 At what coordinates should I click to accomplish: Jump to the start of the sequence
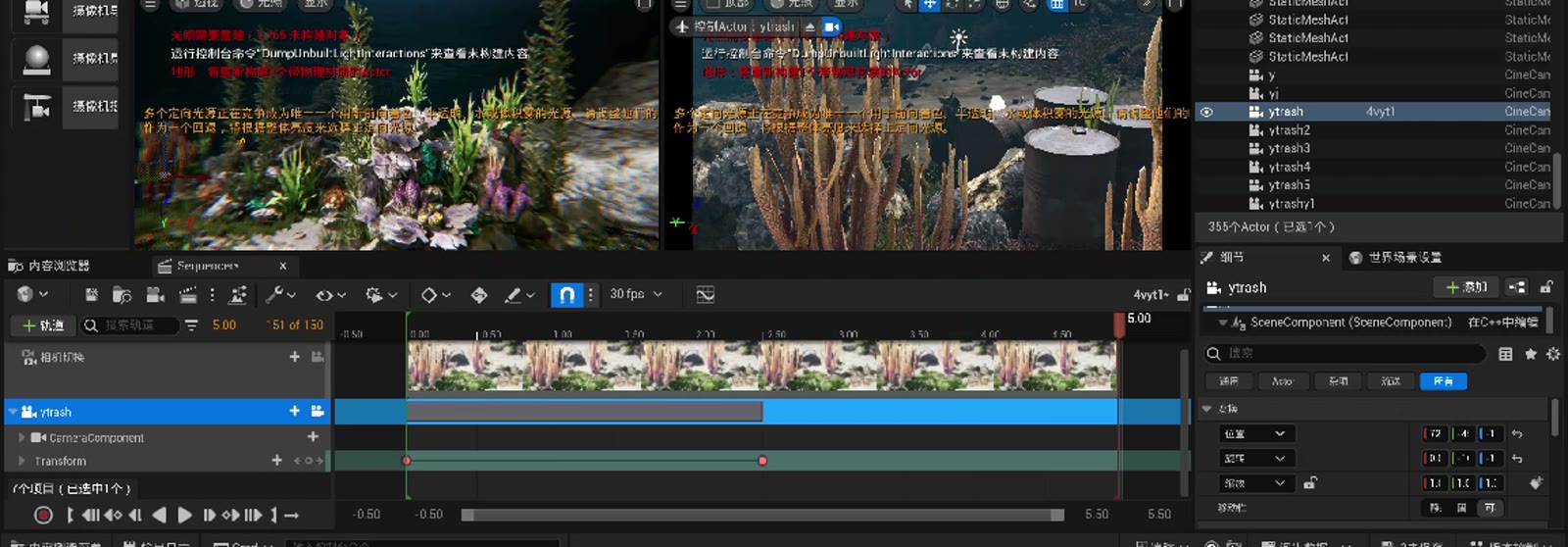70,515
